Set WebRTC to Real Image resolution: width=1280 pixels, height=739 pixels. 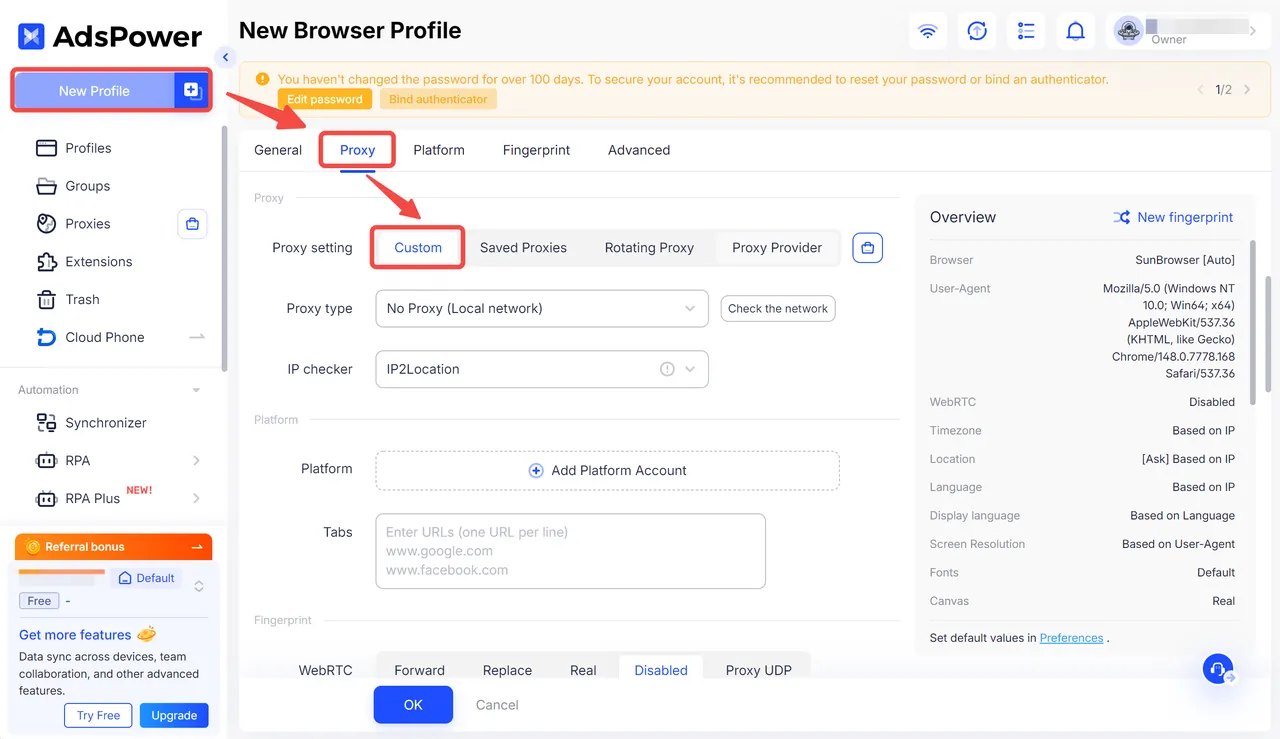pos(583,670)
